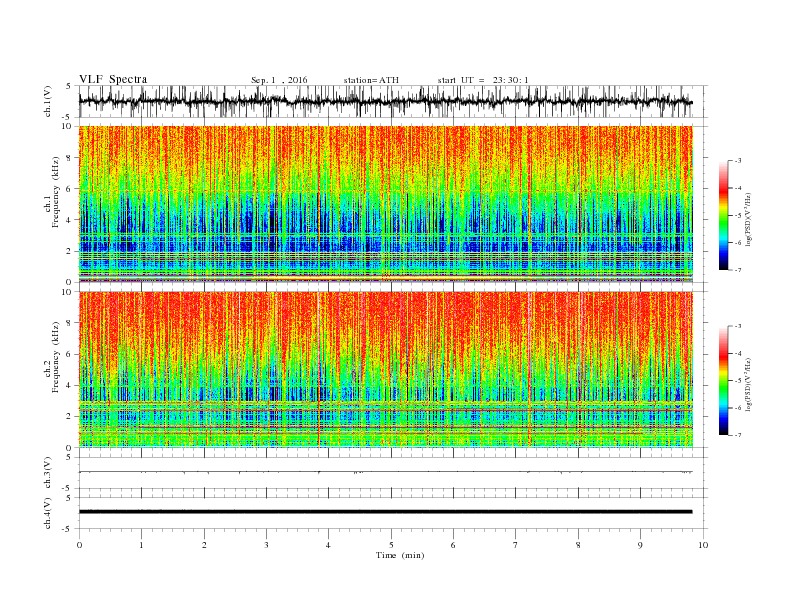Click the "2" kHz tick of ch.2 spectrogram
Screen dimensions: 792x612
(70, 417)
